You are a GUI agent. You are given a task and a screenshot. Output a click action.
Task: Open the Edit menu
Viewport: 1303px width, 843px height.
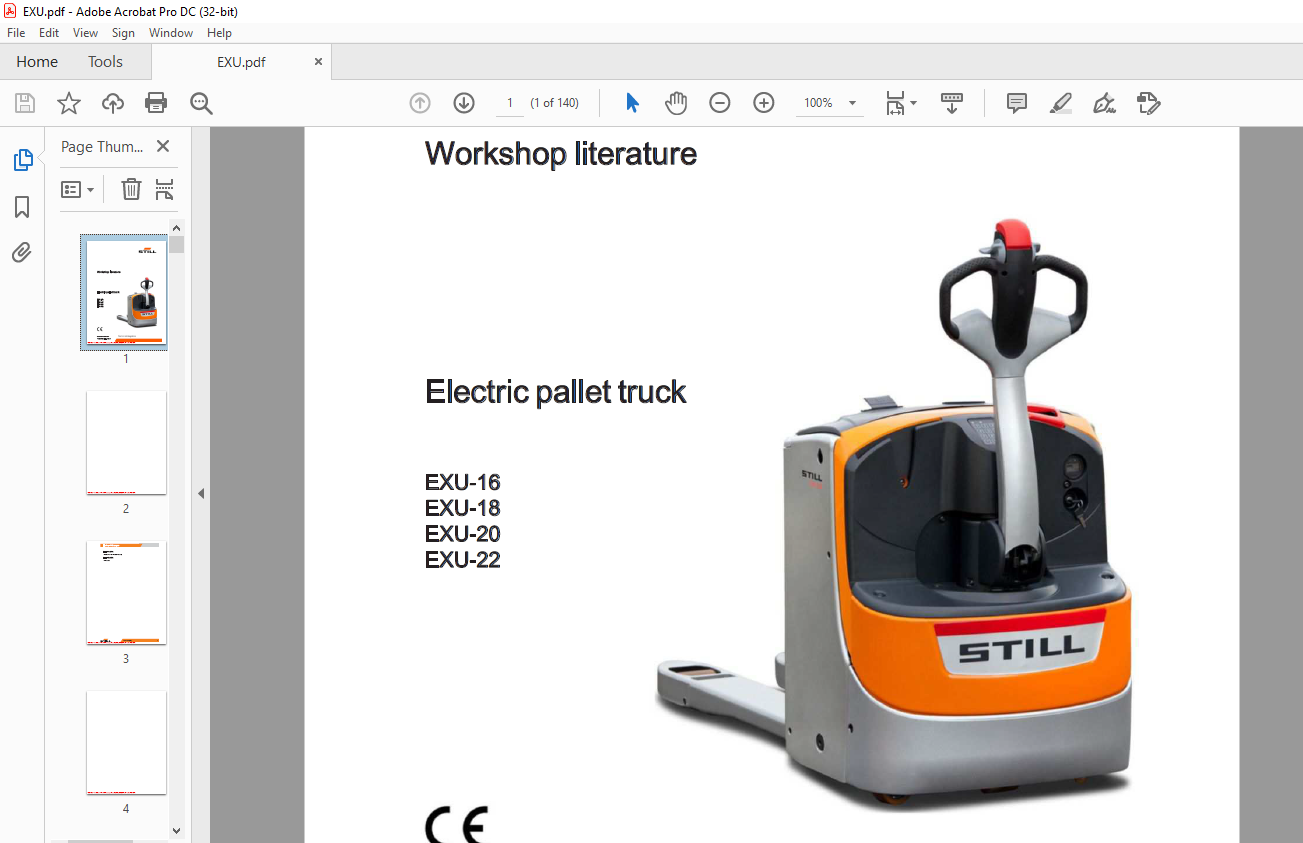[49, 33]
